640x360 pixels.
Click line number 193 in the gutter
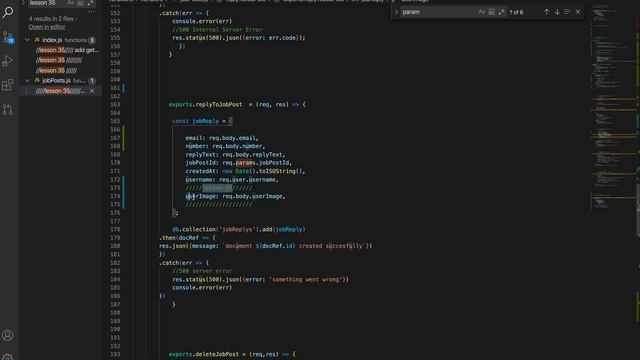coord(115,354)
